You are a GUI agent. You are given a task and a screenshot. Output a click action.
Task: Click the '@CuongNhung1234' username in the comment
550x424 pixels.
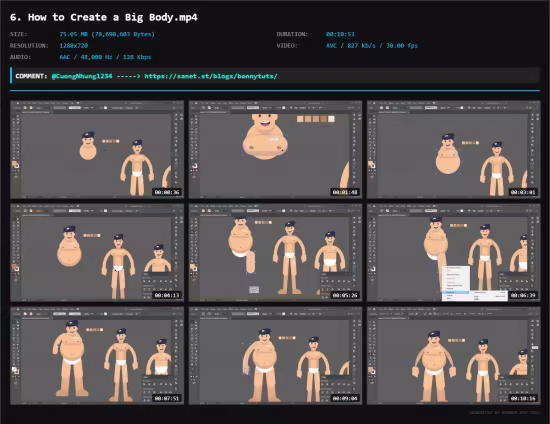tap(82, 76)
